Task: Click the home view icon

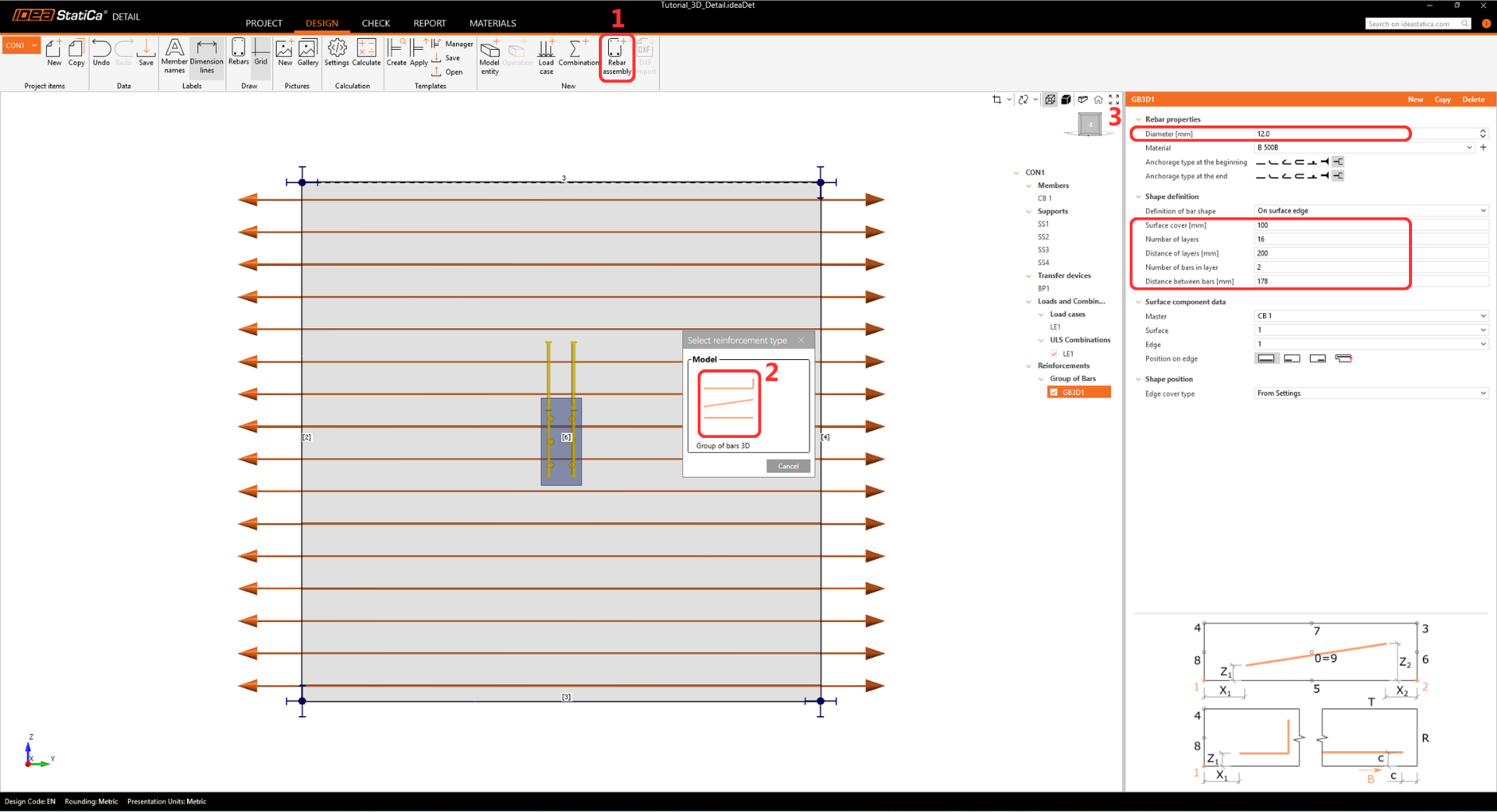Action: point(1098,100)
